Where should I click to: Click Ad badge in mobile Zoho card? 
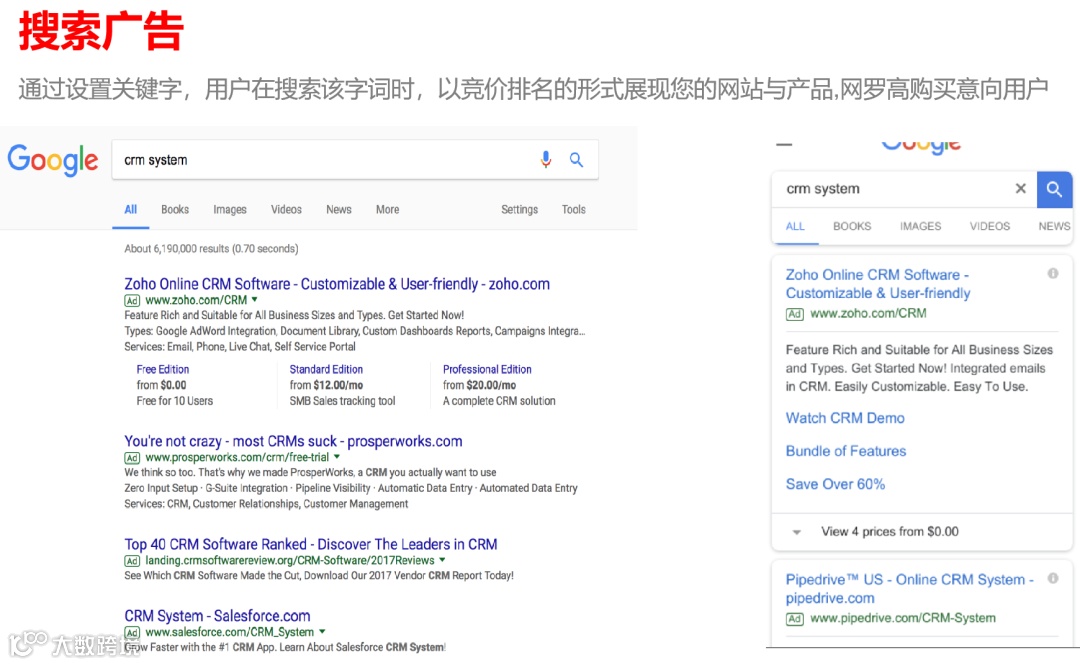(x=794, y=314)
